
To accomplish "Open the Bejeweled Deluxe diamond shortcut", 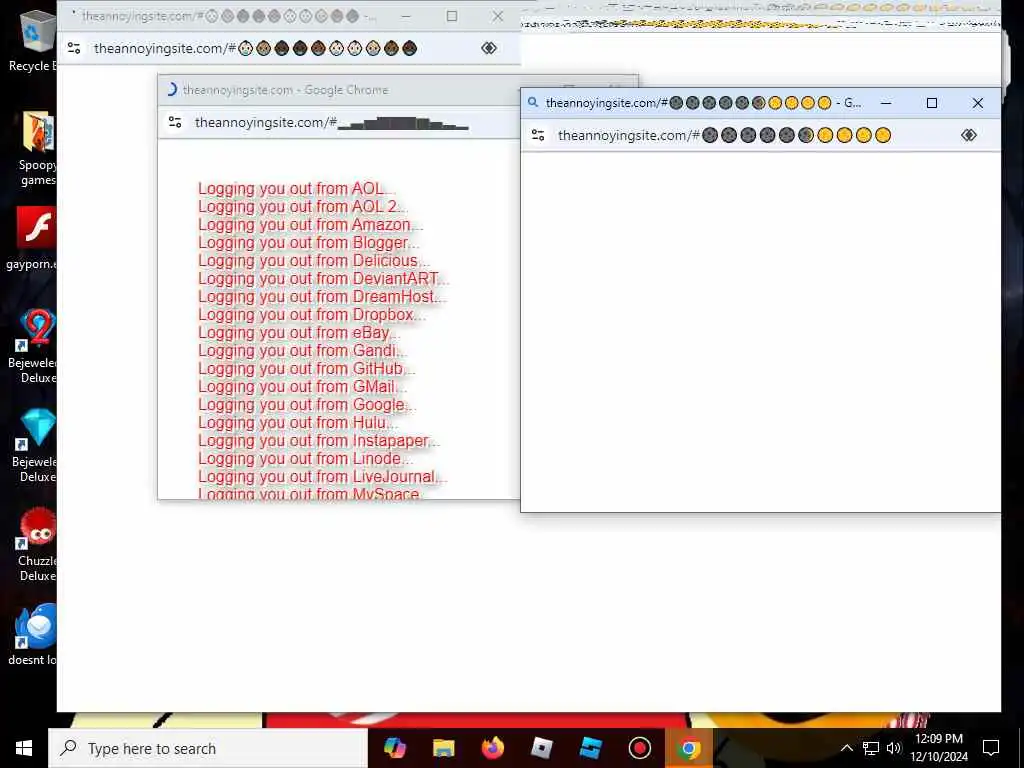I will tap(35, 445).
